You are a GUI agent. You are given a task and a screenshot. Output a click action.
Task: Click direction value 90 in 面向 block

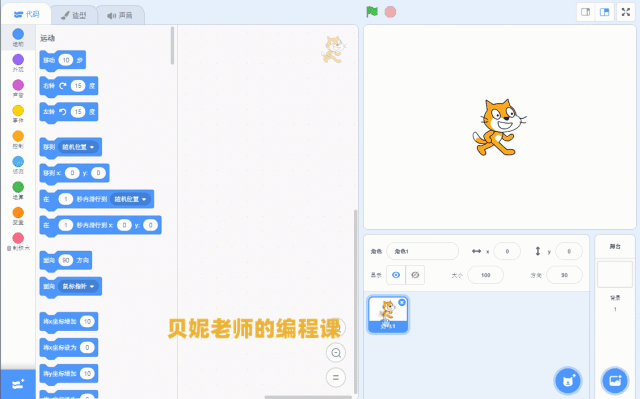(x=66, y=260)
